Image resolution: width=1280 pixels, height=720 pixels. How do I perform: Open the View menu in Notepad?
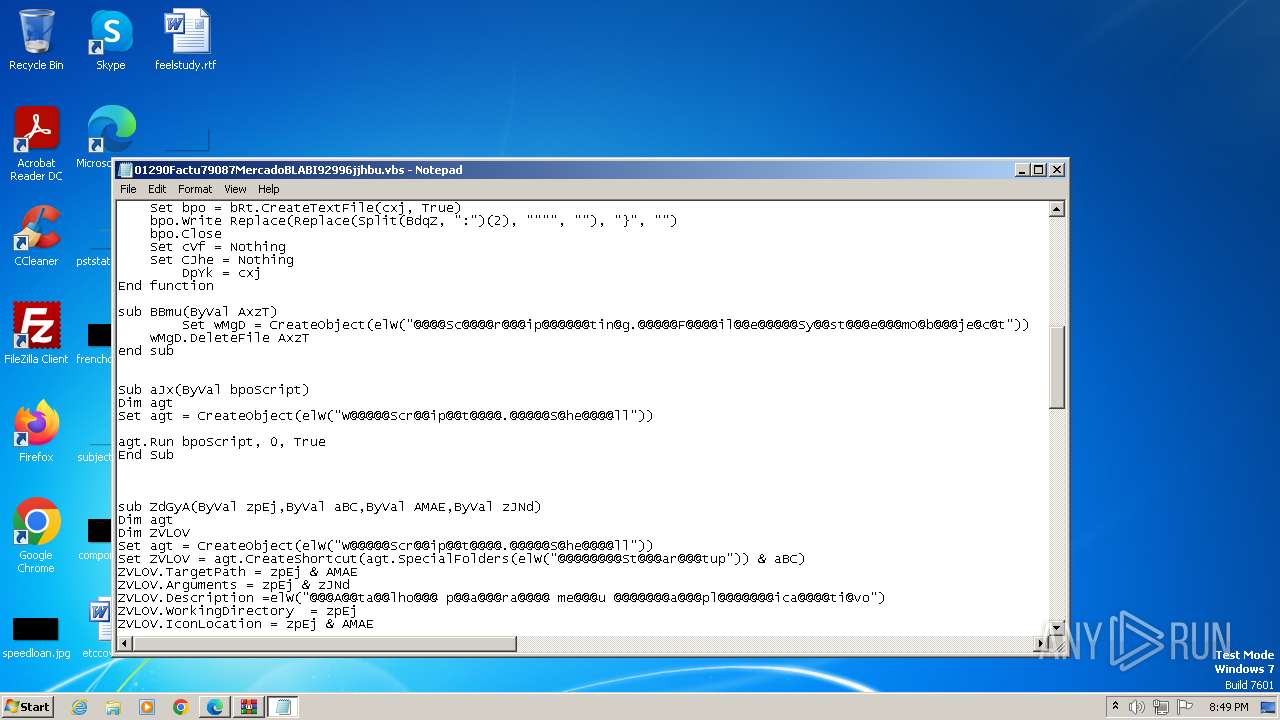pos(235,189)
